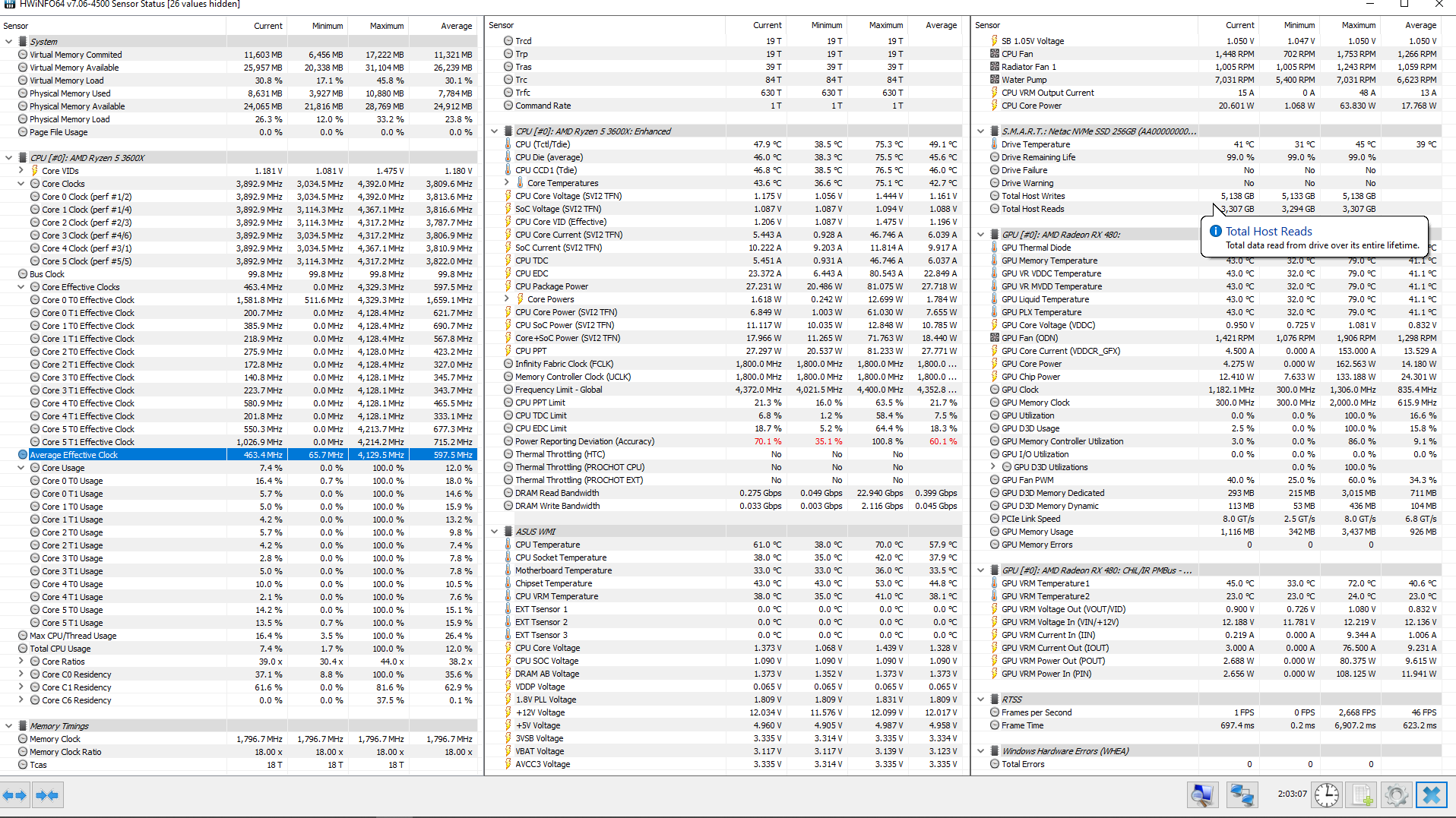This screenshot has height=818, width=1456.
Task: Select the Thermal Throttling (HTC) row
Action: (724, 454)
